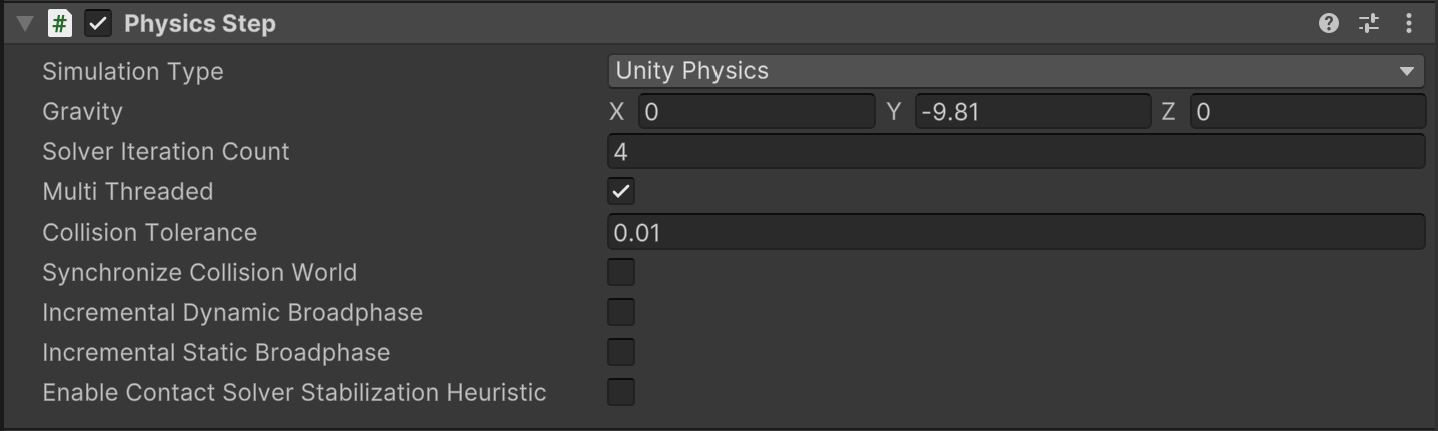
Task: Click the Gravity Z input field
Action: click(x=1306, y=112)
